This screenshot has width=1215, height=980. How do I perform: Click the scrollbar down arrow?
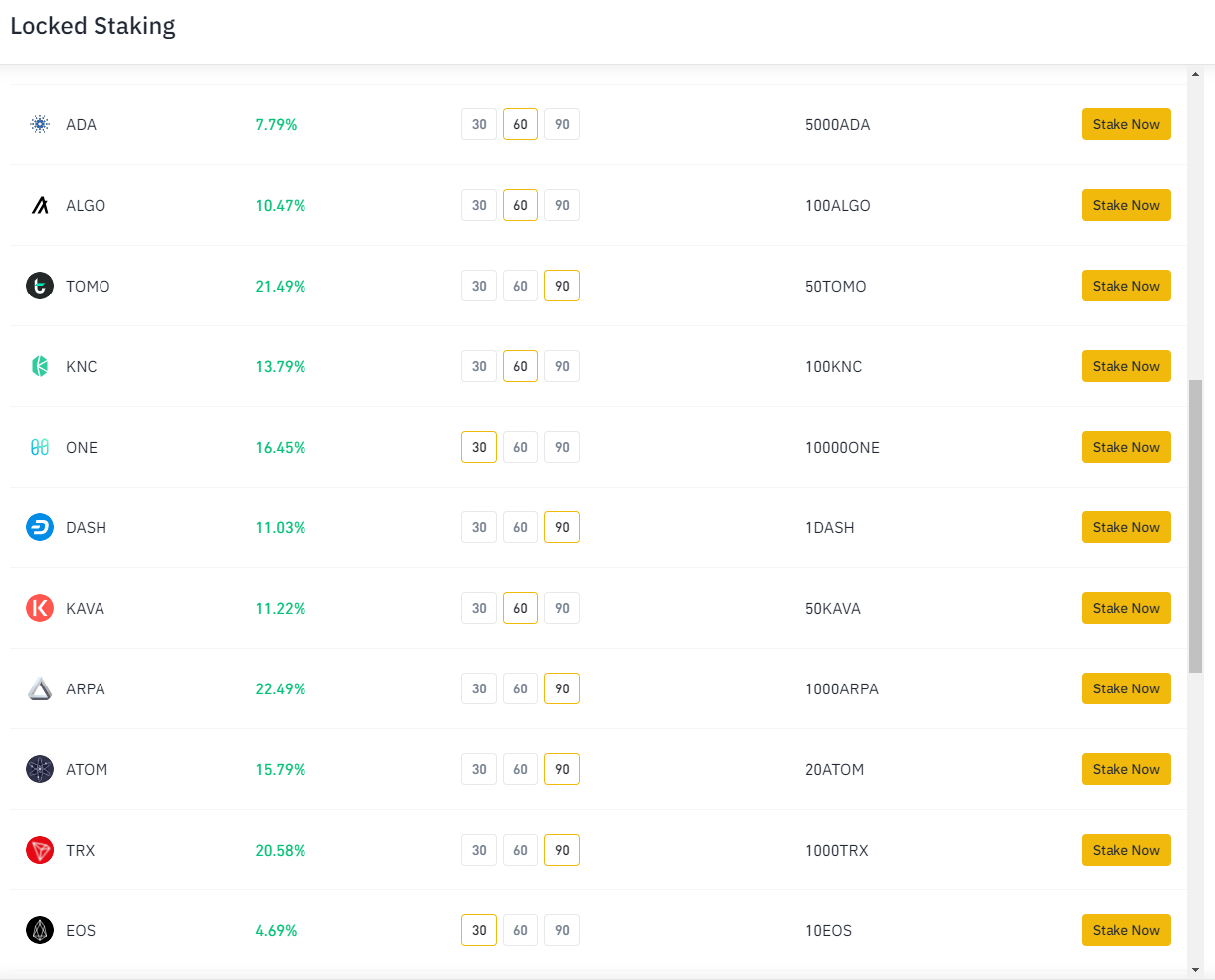pos(1195,970)
